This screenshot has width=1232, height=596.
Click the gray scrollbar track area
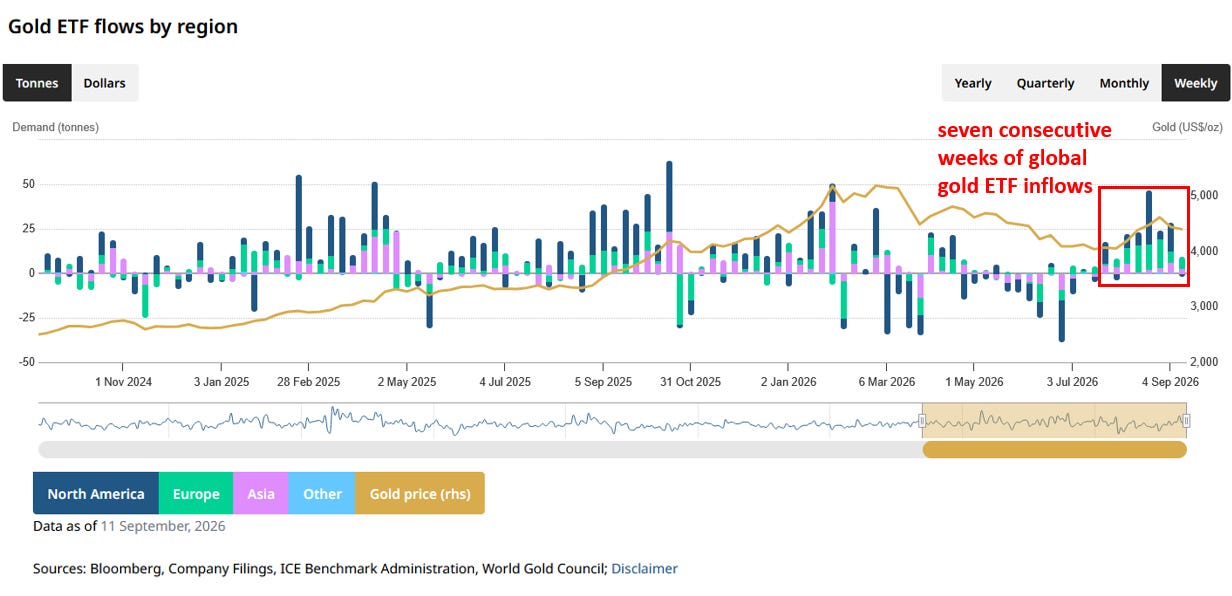tap(480, 450)
